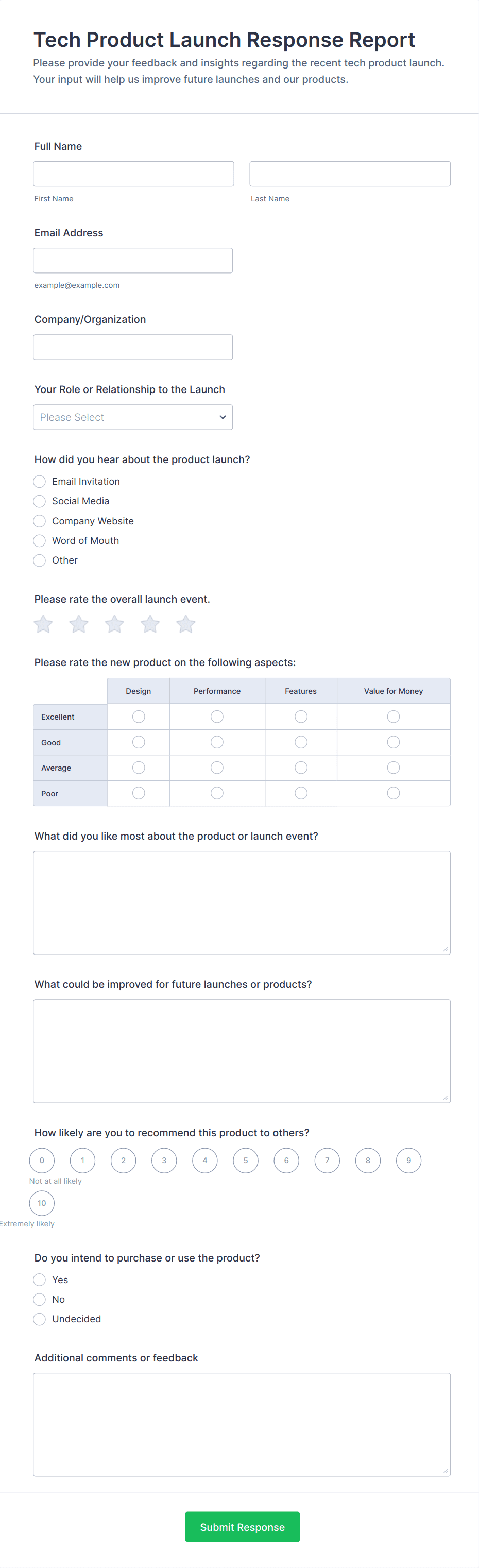The width and height of the screenshot is (479, 1568).
Task: Click the first rating star
Action: (43, 624)
